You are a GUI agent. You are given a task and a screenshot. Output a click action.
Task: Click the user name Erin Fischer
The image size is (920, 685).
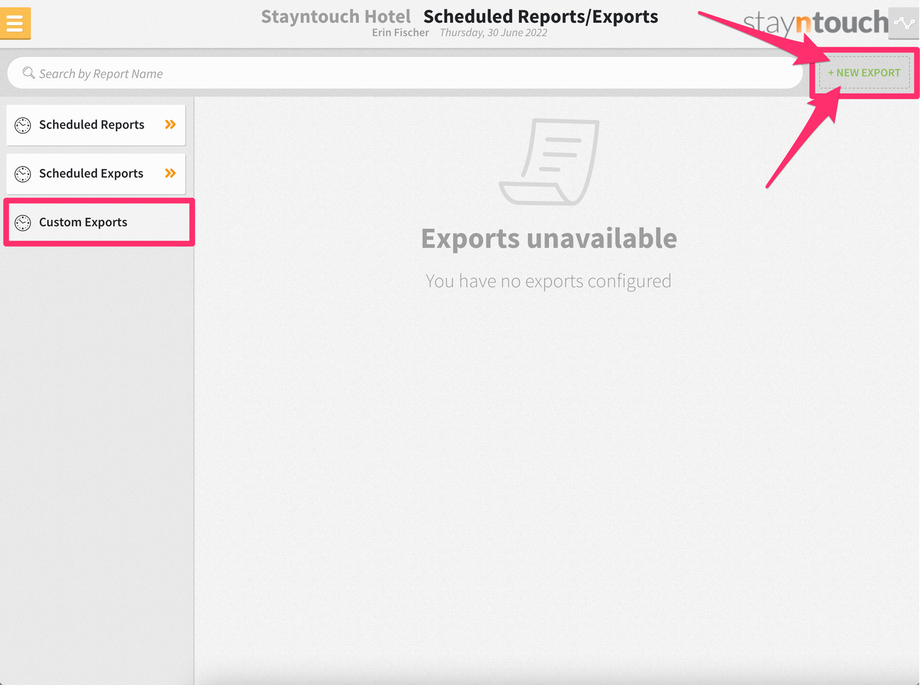tap(400, 33)
